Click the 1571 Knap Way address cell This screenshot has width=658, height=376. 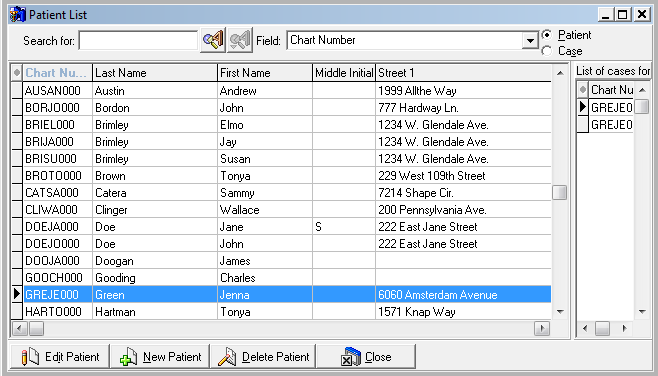[x=463, y=312]
